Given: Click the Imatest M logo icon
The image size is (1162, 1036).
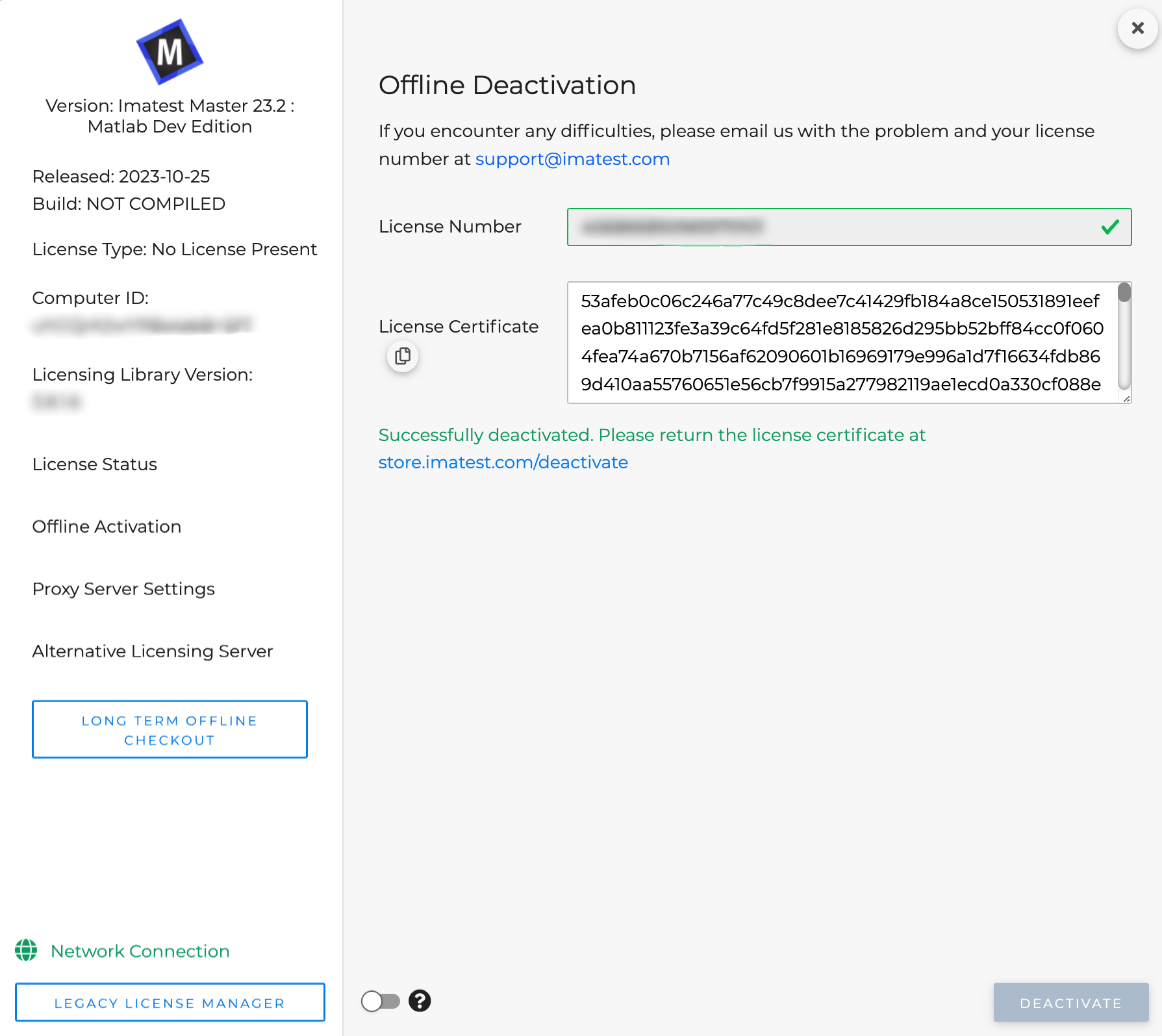Looking at the screenshot, I should 170,52.
